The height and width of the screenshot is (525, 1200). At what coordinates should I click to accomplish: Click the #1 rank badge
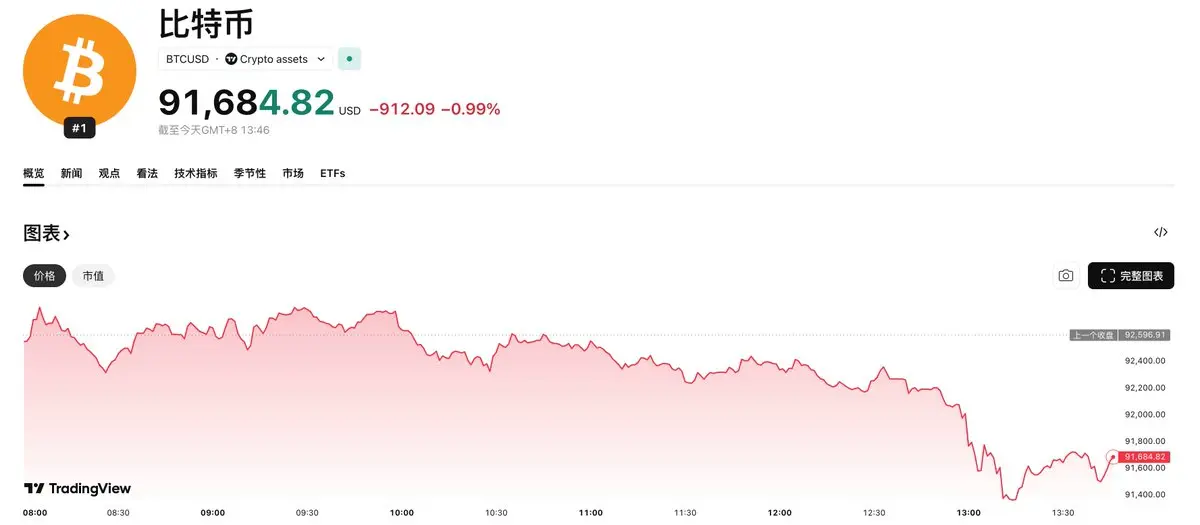click(79, 128)
